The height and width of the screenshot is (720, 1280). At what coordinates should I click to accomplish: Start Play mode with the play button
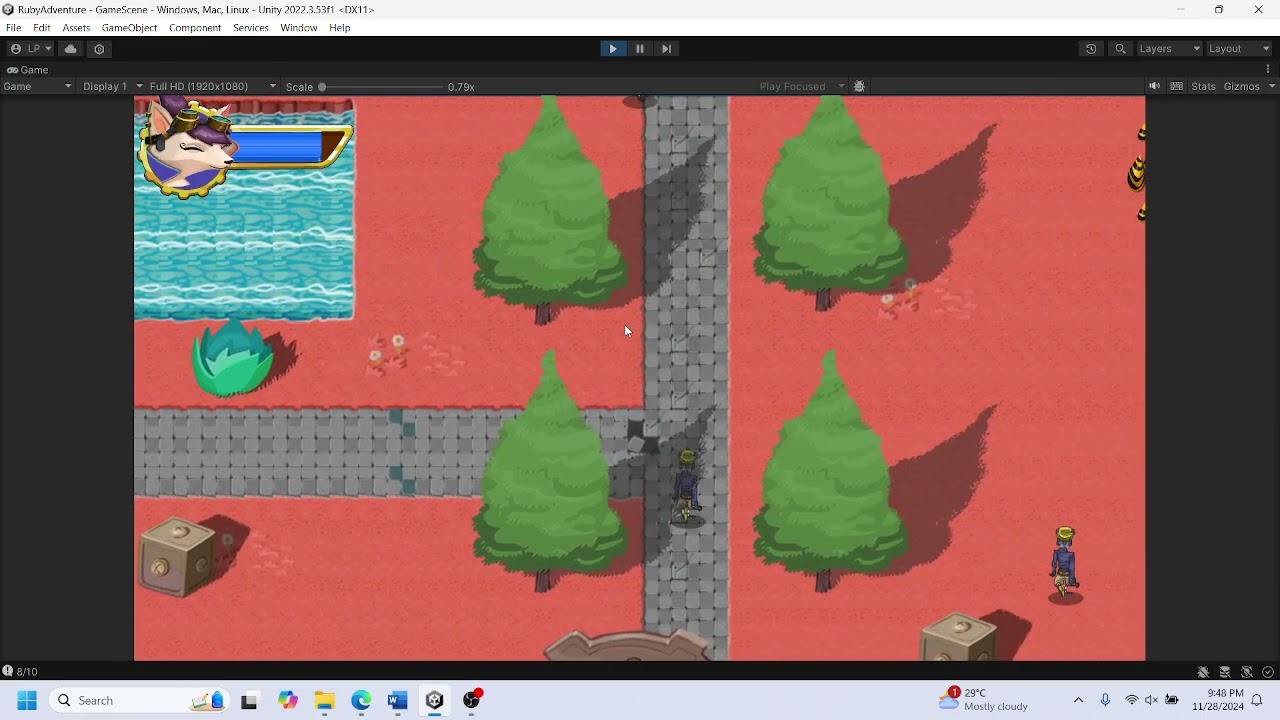(x=613, y=49)
